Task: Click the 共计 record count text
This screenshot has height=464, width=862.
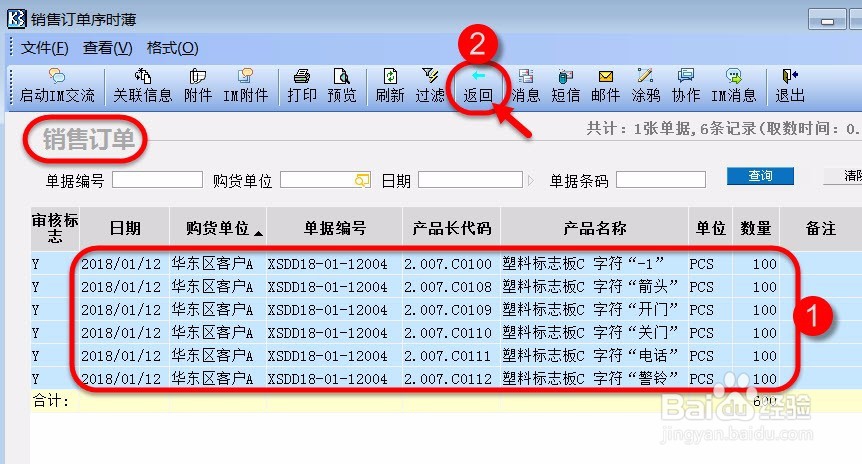Action: [x=723, y=129]
